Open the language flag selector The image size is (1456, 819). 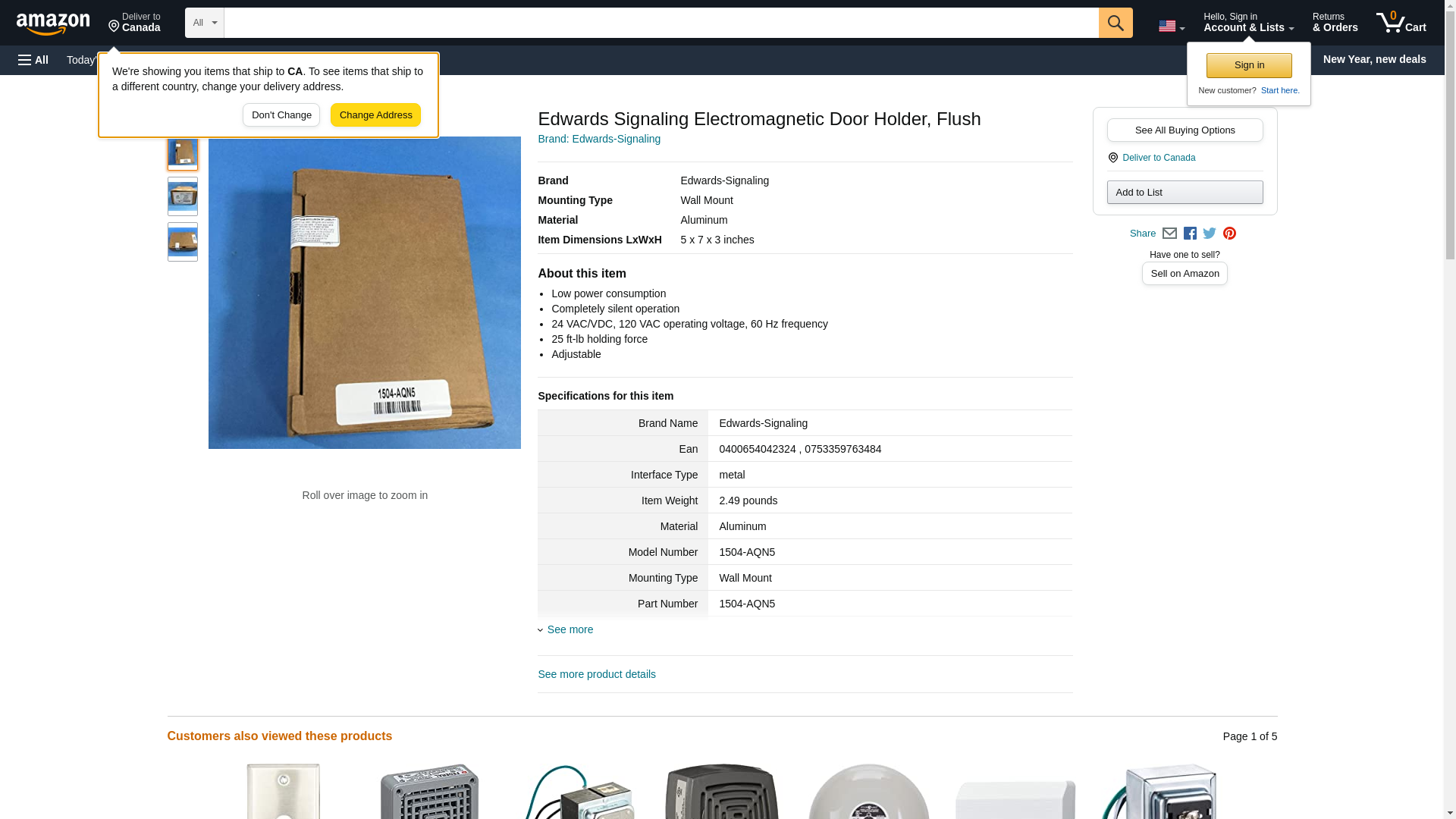[1172, 27]
